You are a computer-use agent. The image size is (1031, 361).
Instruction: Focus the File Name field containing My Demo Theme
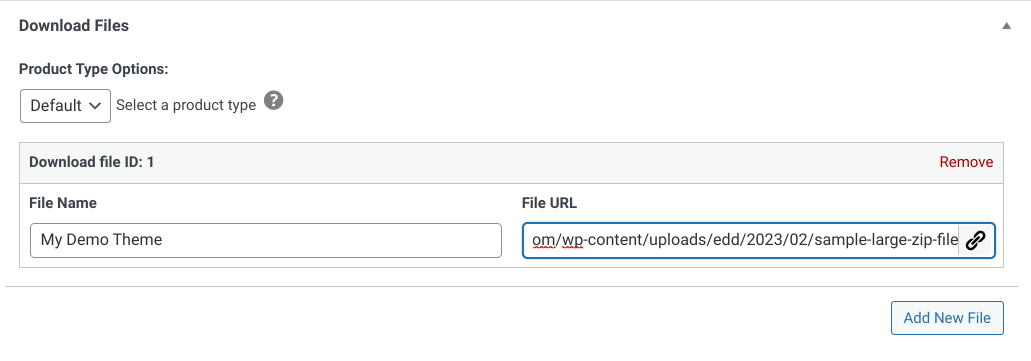pyautogui.click(x=266, y=241)
